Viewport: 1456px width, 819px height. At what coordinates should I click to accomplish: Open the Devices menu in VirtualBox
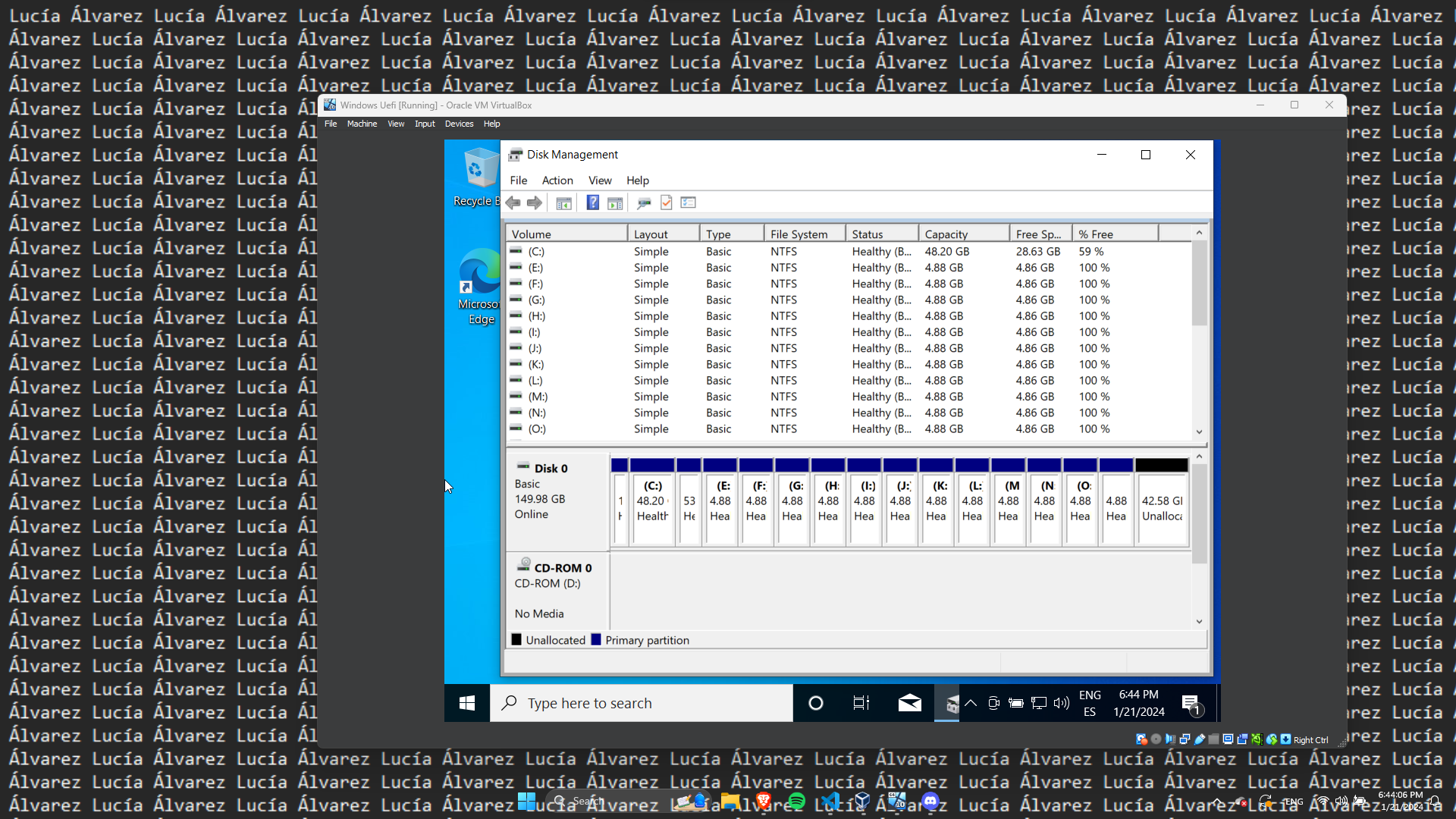(459, 124)
